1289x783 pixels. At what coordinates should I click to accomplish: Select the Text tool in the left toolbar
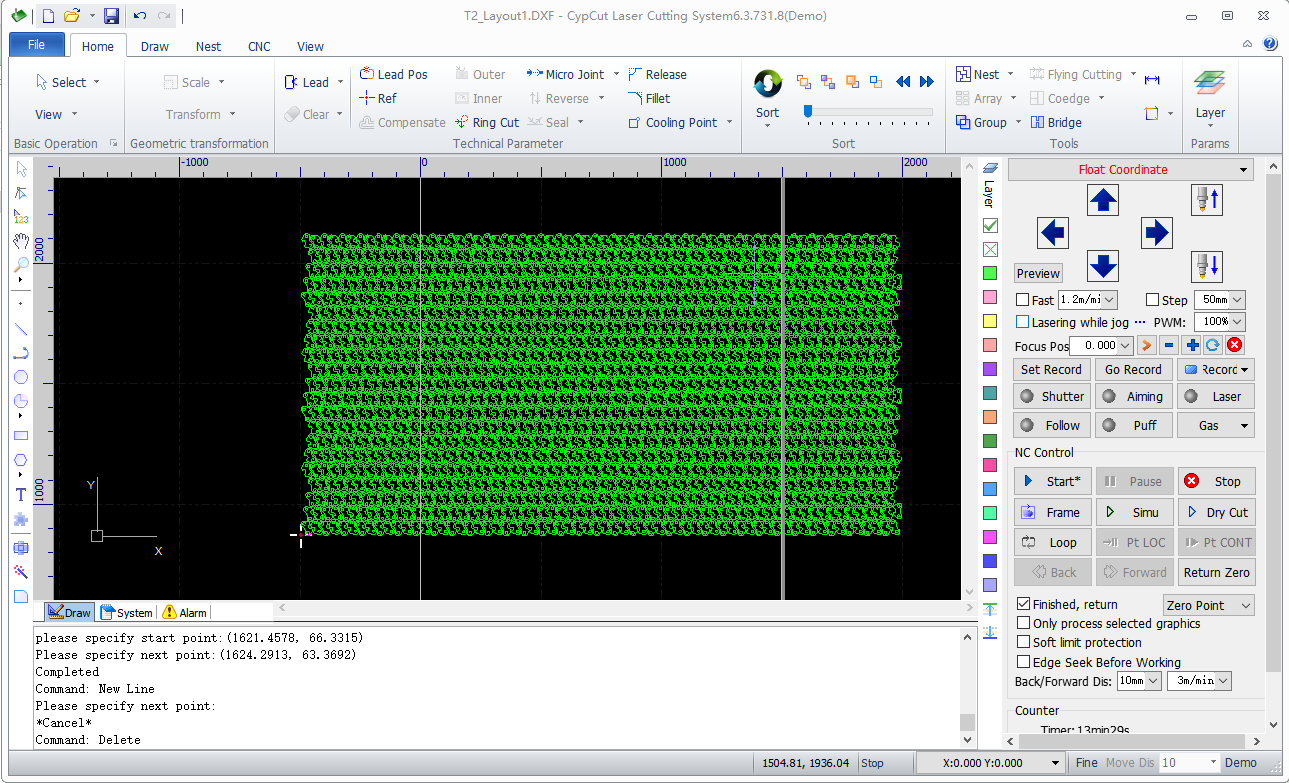pyautogui.click(x=20, y=495)
